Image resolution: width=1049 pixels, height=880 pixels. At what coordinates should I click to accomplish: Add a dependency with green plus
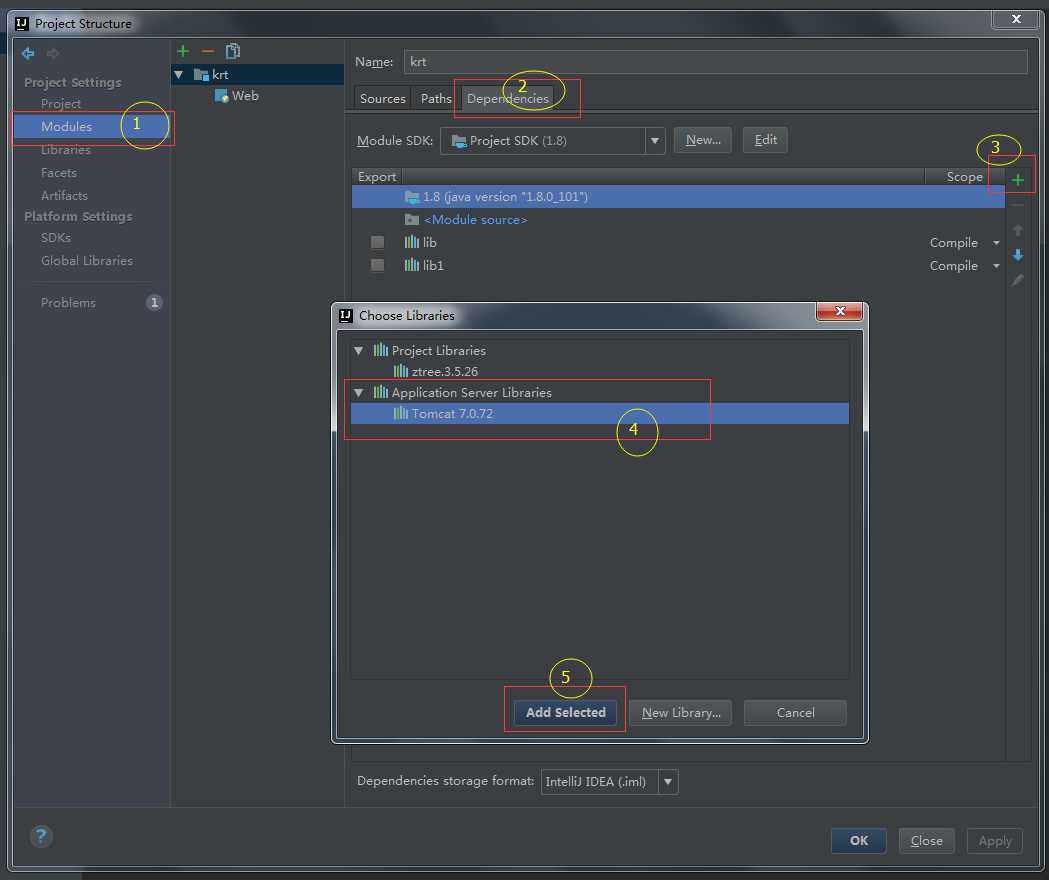tap(1018, 179)
